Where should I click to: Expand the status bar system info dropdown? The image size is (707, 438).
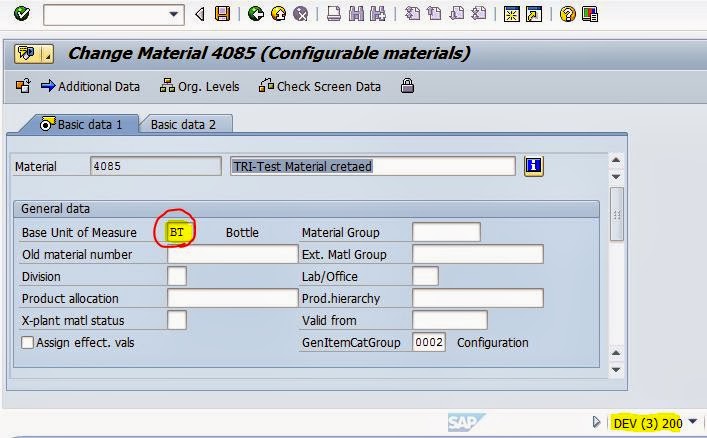click(x=693, y=421)
